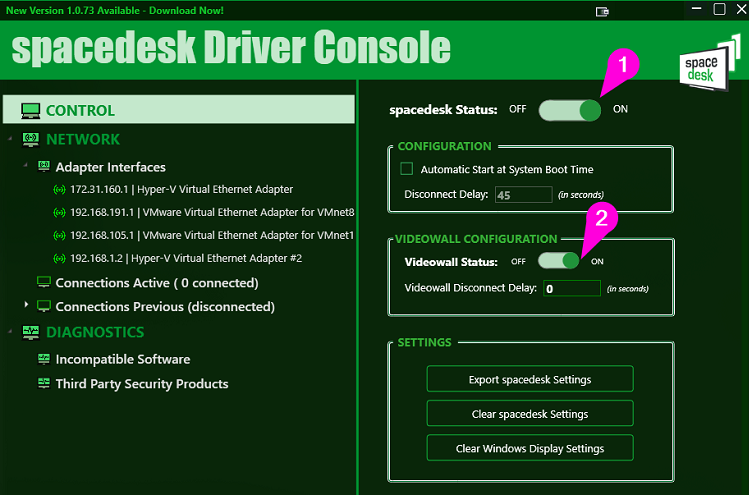The image size is (749, 495).
Task: Click the DIAGNOSTICS pulse monitor icon
Action: point(31,332)
